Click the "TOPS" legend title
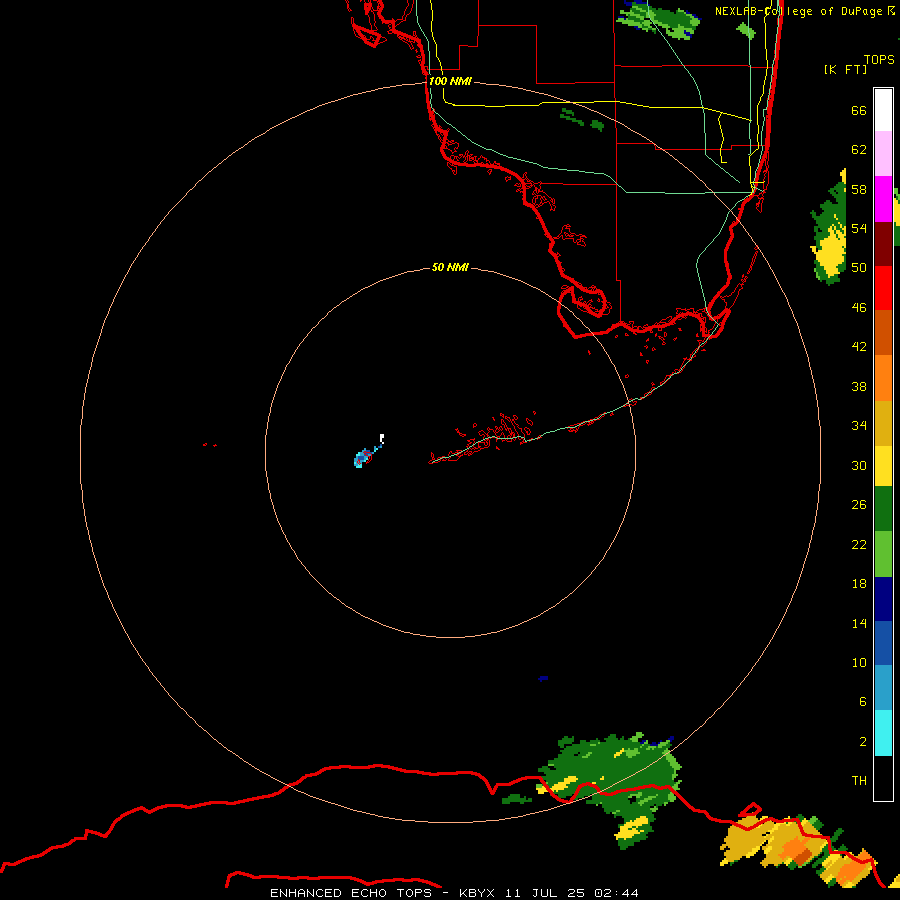This screenshot has width=900, height=900. [x=879, y=60]
